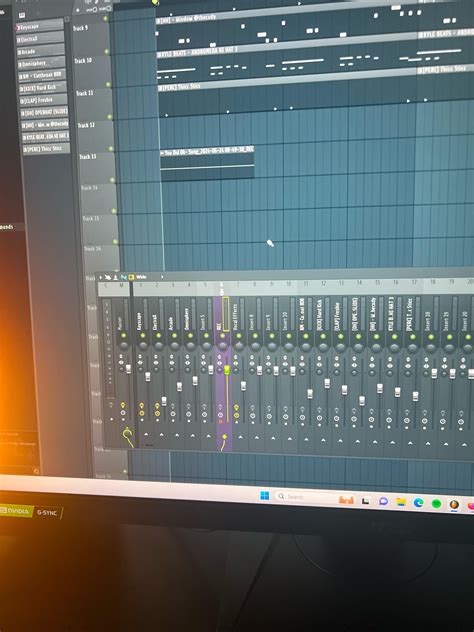This screenshot has height=632, width=474.
Task: Select the Keyscape channel in the picker
Action: (x=40, y=27)
